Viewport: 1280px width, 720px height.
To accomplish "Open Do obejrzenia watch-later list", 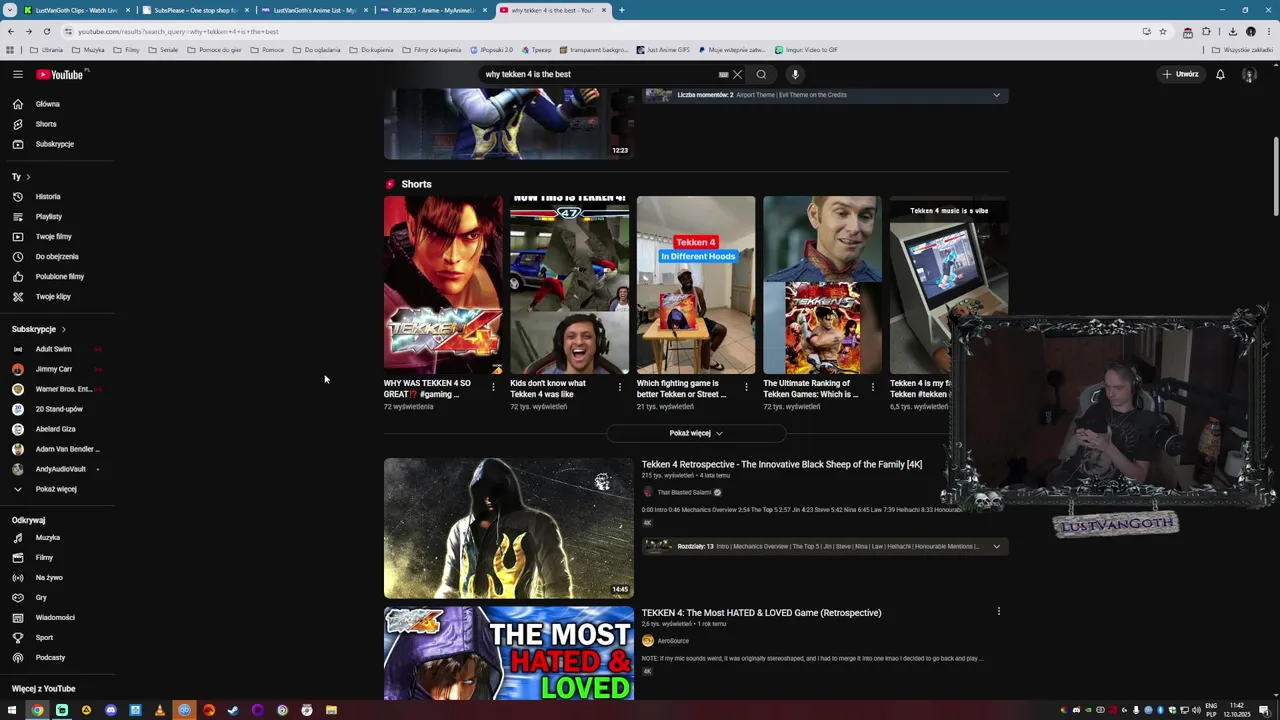I will click(57, 257).
